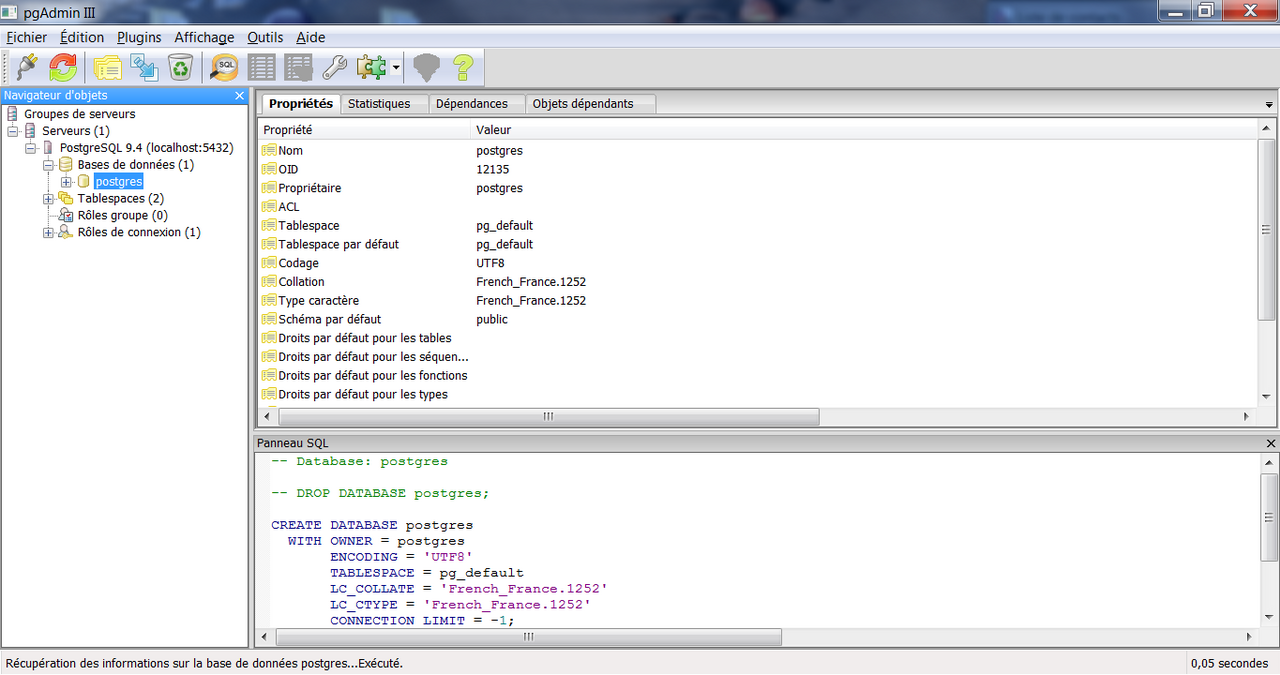
Task: Select PostgreSQL 9.4 (localhost:5432) server
Action: click(x=147, y=148)
